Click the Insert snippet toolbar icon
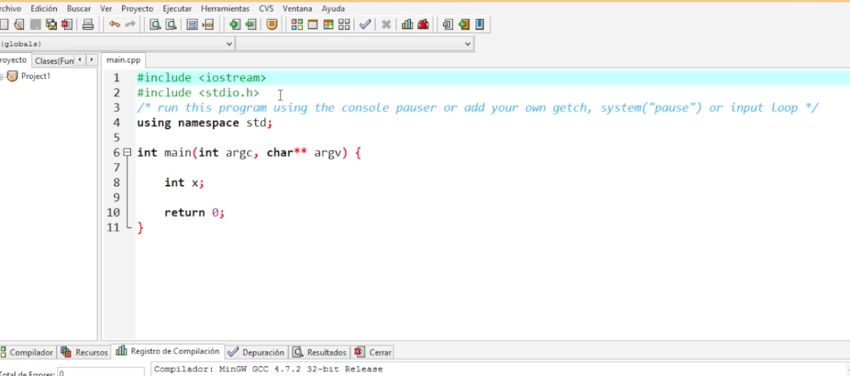The height and width of the screenshot is (376, 850). point(448,24)
